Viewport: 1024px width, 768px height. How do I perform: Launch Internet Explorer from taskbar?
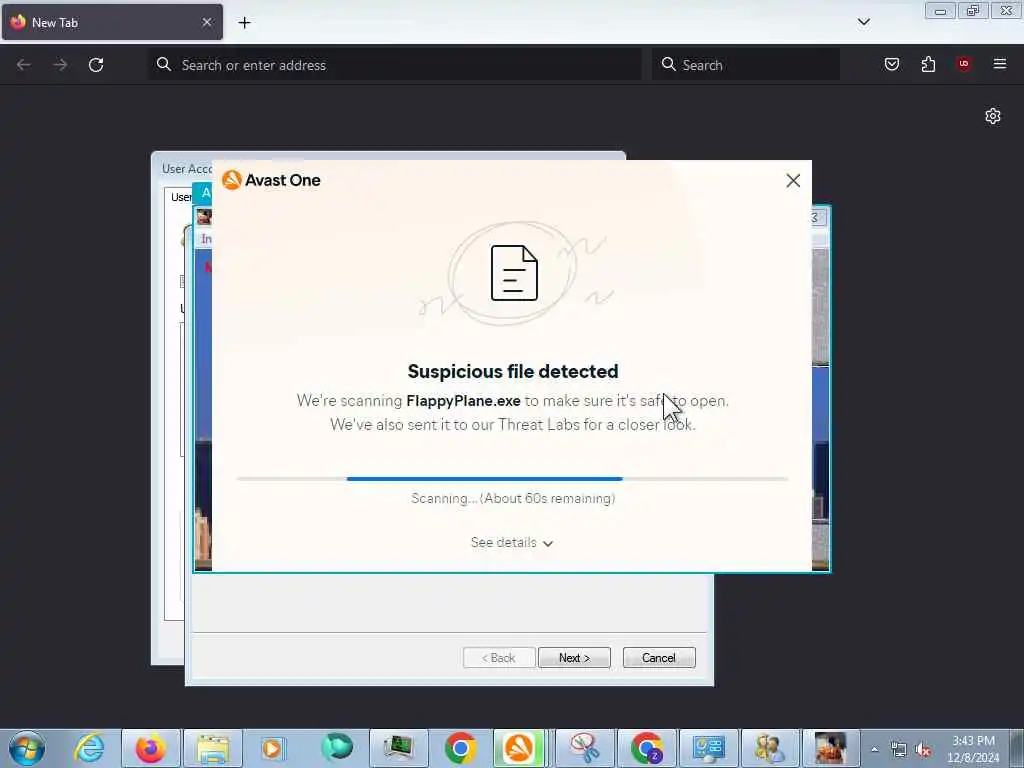point(89,748)
